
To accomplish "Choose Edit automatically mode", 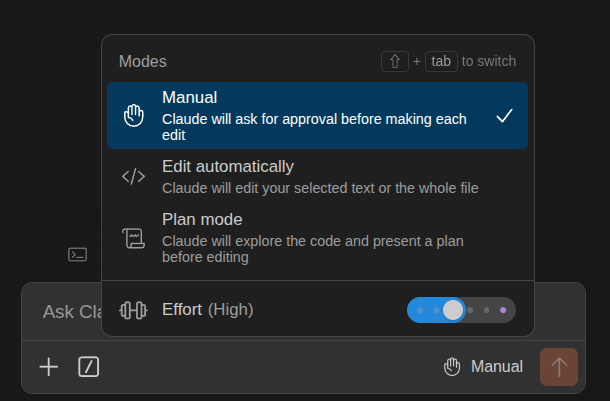I will click(x=317, y=177).
